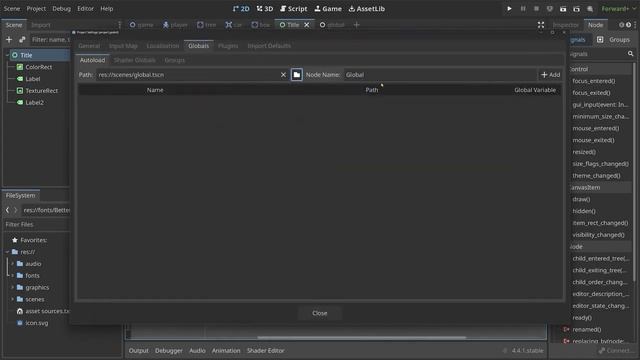Click the Node Name input field
The image size is (640, 360).
440,75
